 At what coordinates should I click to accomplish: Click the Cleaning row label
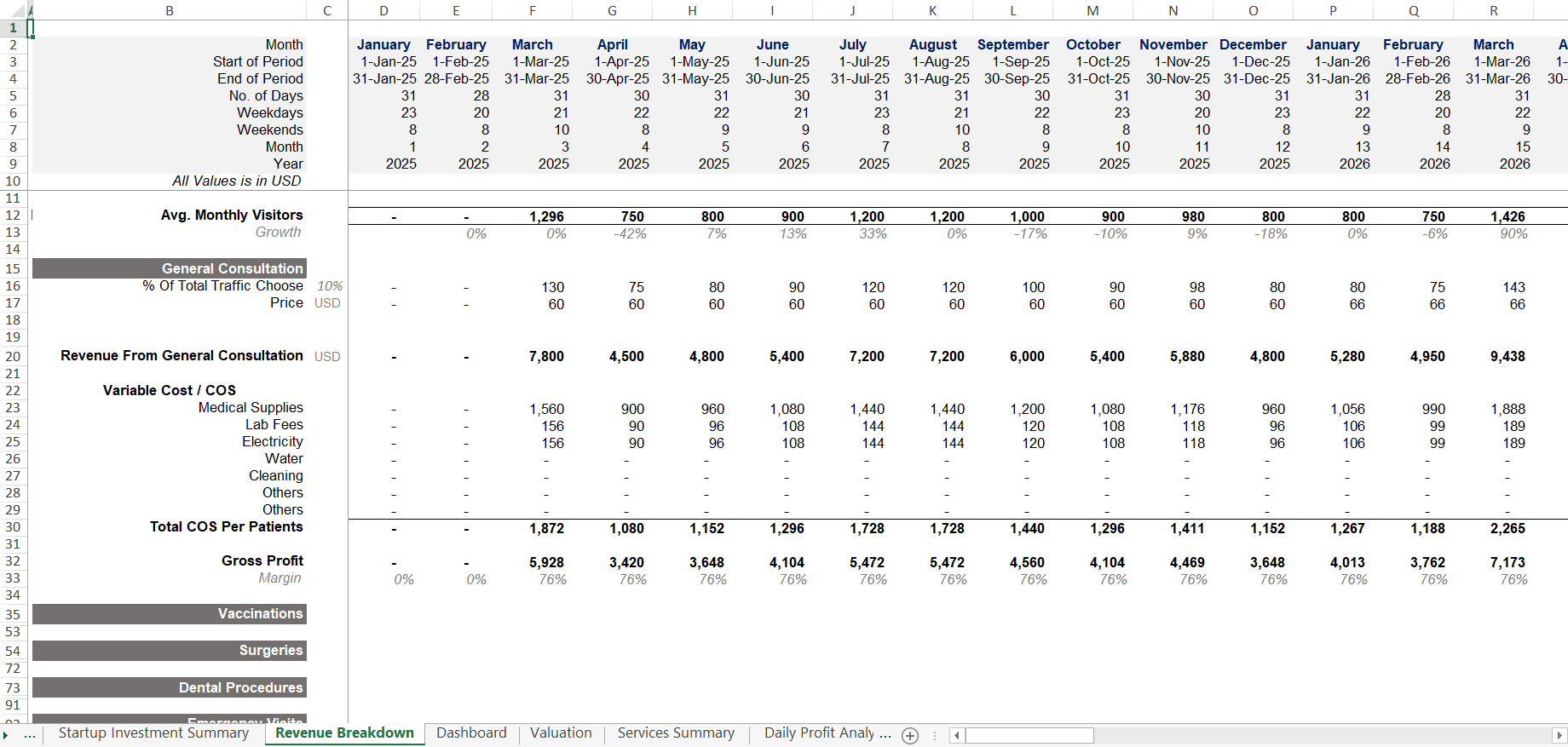click(276, 476)
